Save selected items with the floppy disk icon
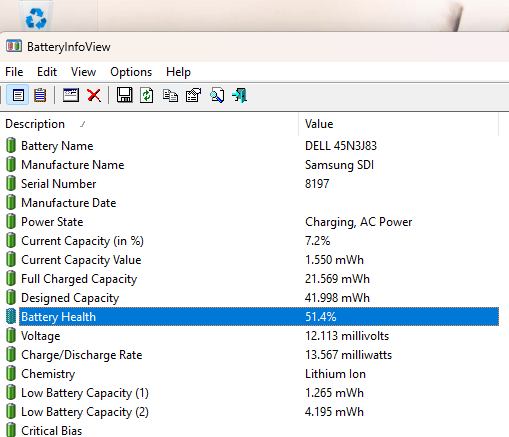509x437 pixels. tap(125, 96)
